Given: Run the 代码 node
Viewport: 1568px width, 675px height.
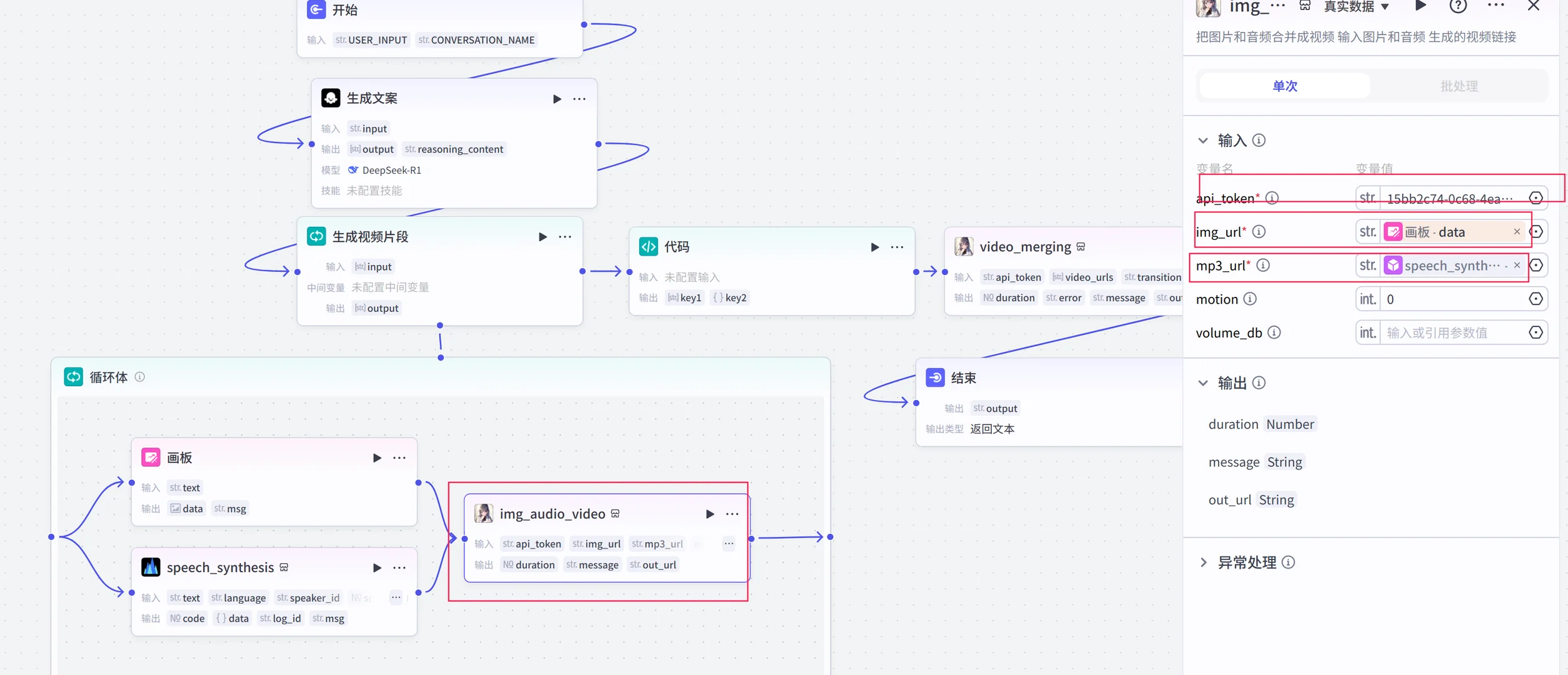Looking at the screenshot, I should (x=875, y=247).
